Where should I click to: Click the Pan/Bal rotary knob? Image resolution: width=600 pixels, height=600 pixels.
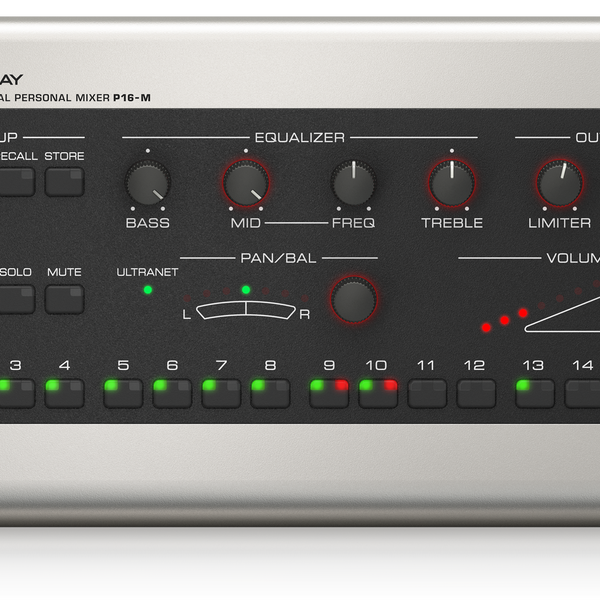pos(354,299)
